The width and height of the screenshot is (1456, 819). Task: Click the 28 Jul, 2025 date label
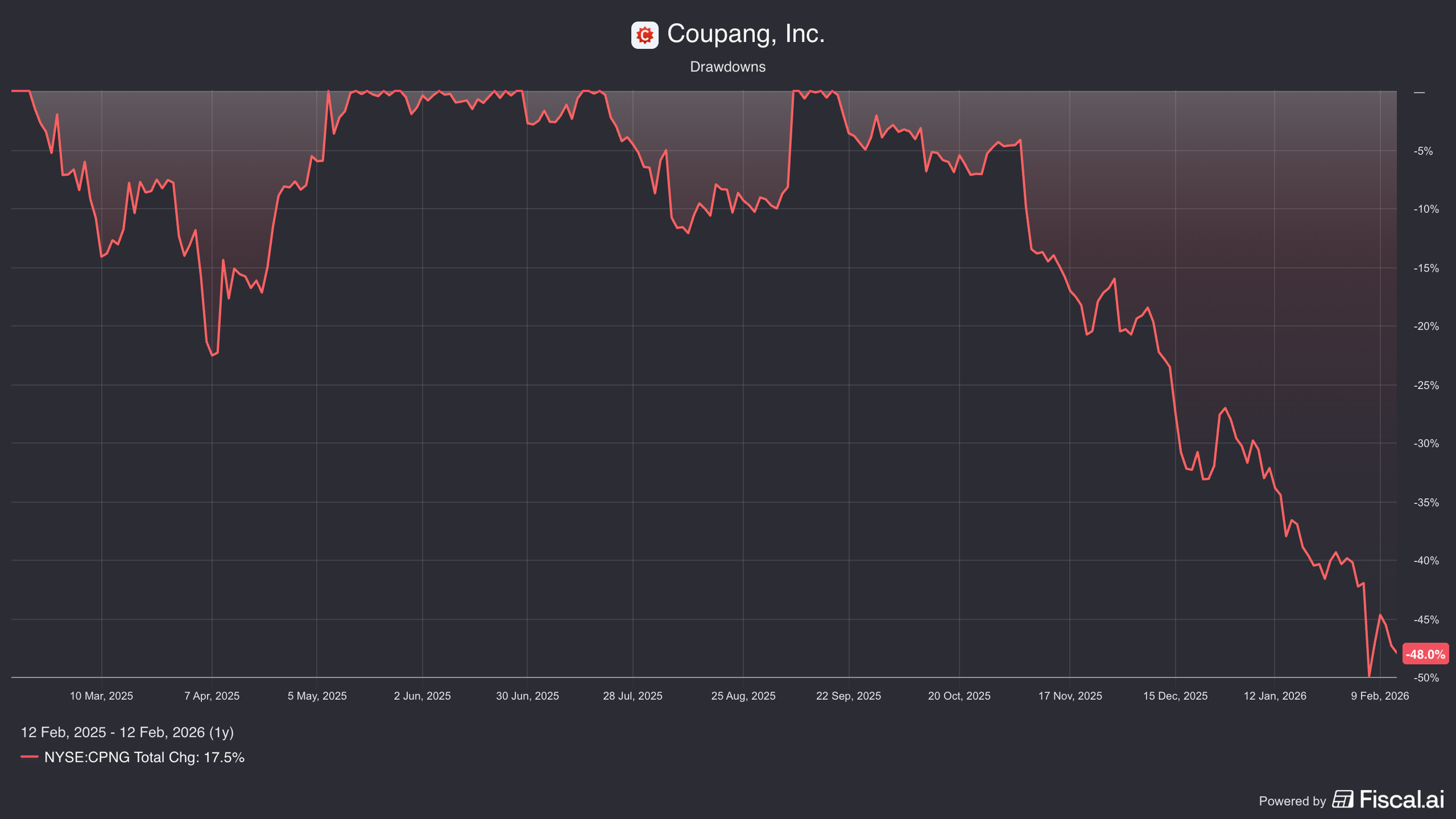[632, 696]
